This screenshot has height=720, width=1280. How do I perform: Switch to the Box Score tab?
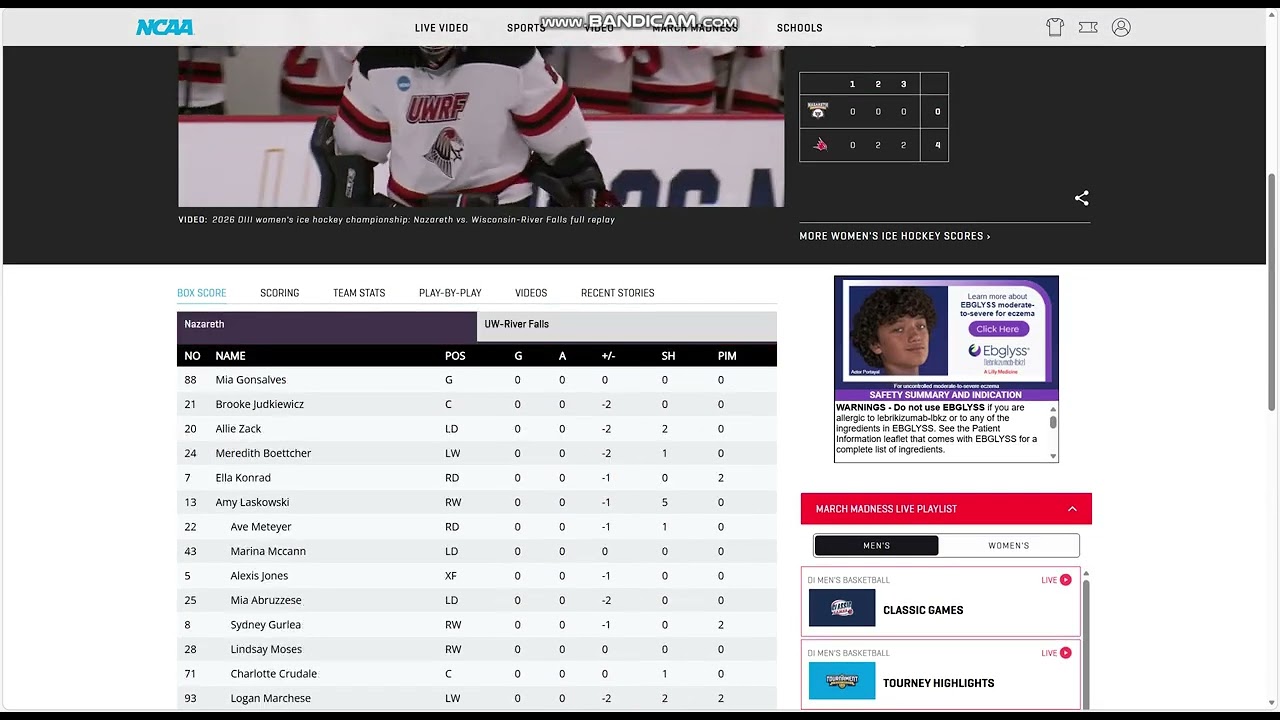(202, 293)
